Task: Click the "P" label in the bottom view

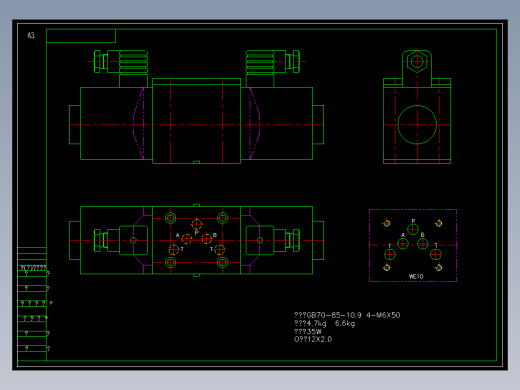Action: tap(196, 233)
